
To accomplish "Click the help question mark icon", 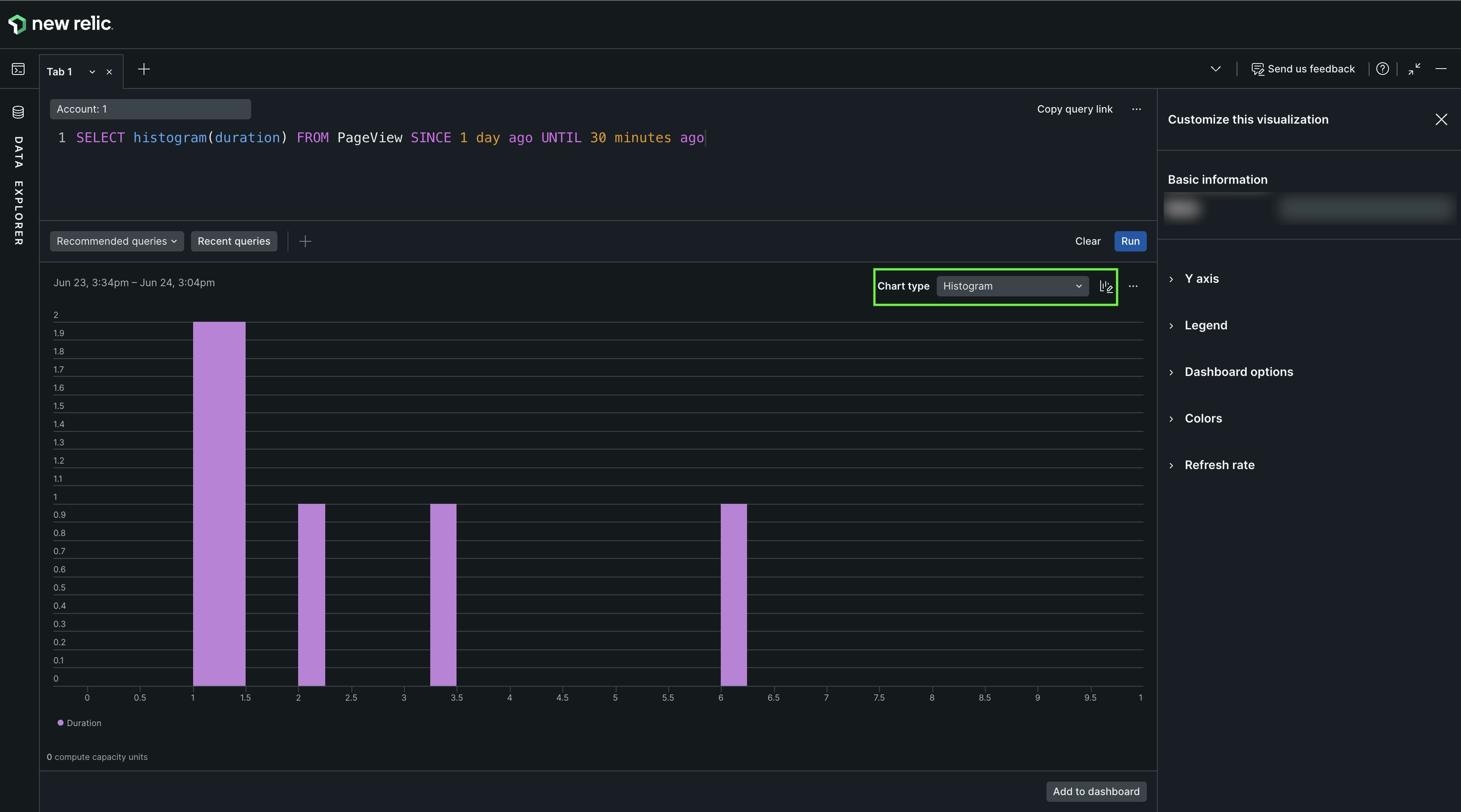I will click(1382, 69).
